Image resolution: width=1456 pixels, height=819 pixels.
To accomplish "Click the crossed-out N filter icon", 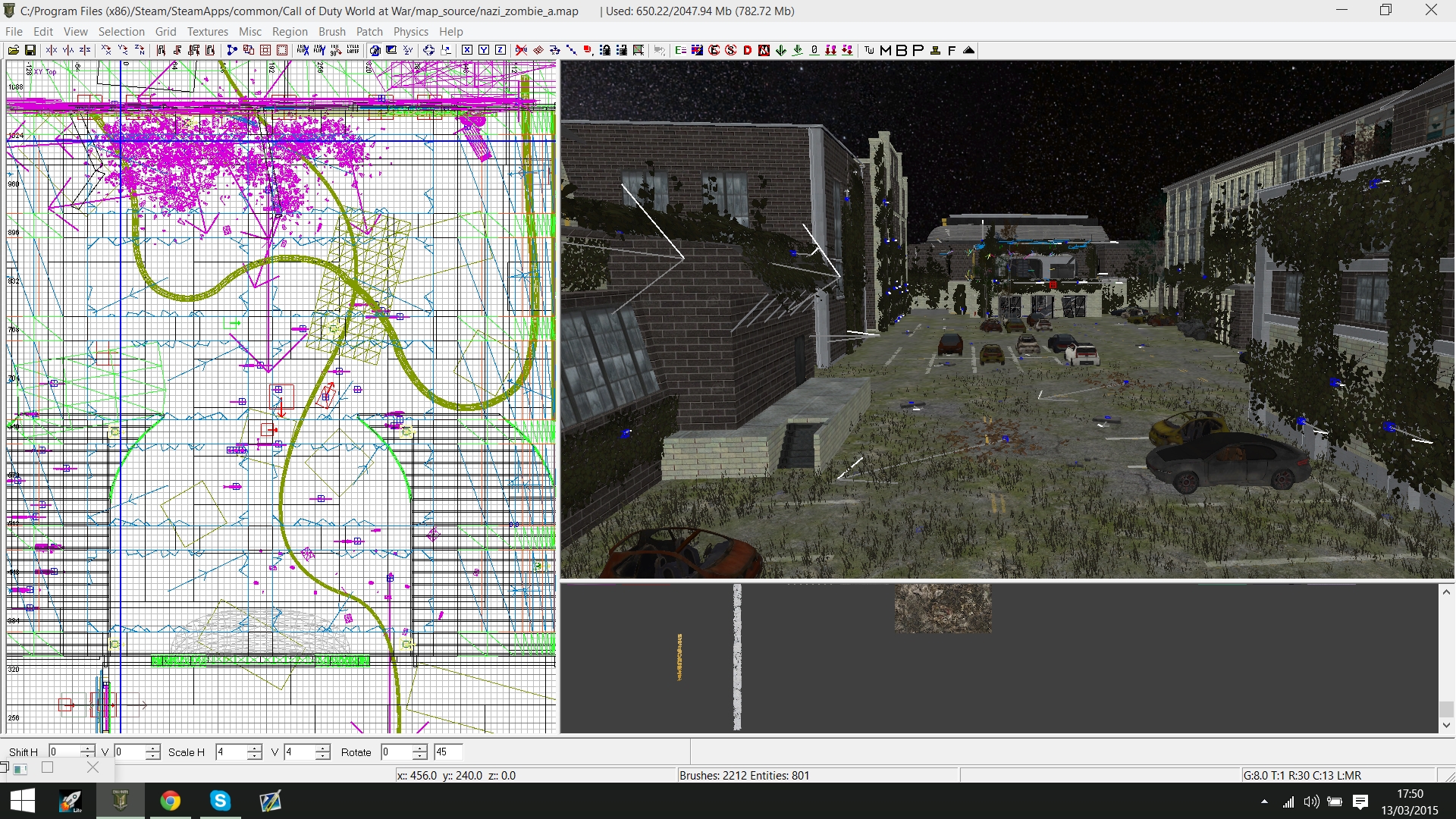I will 764,50.
